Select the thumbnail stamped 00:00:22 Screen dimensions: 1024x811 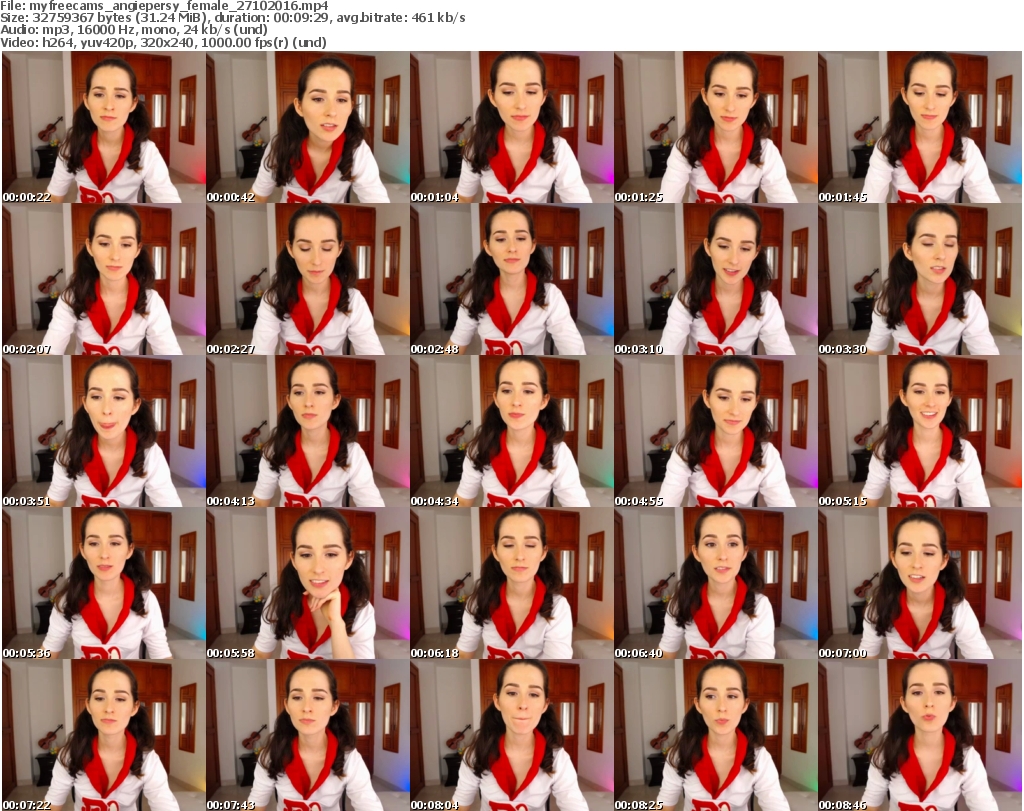(103, 127)
